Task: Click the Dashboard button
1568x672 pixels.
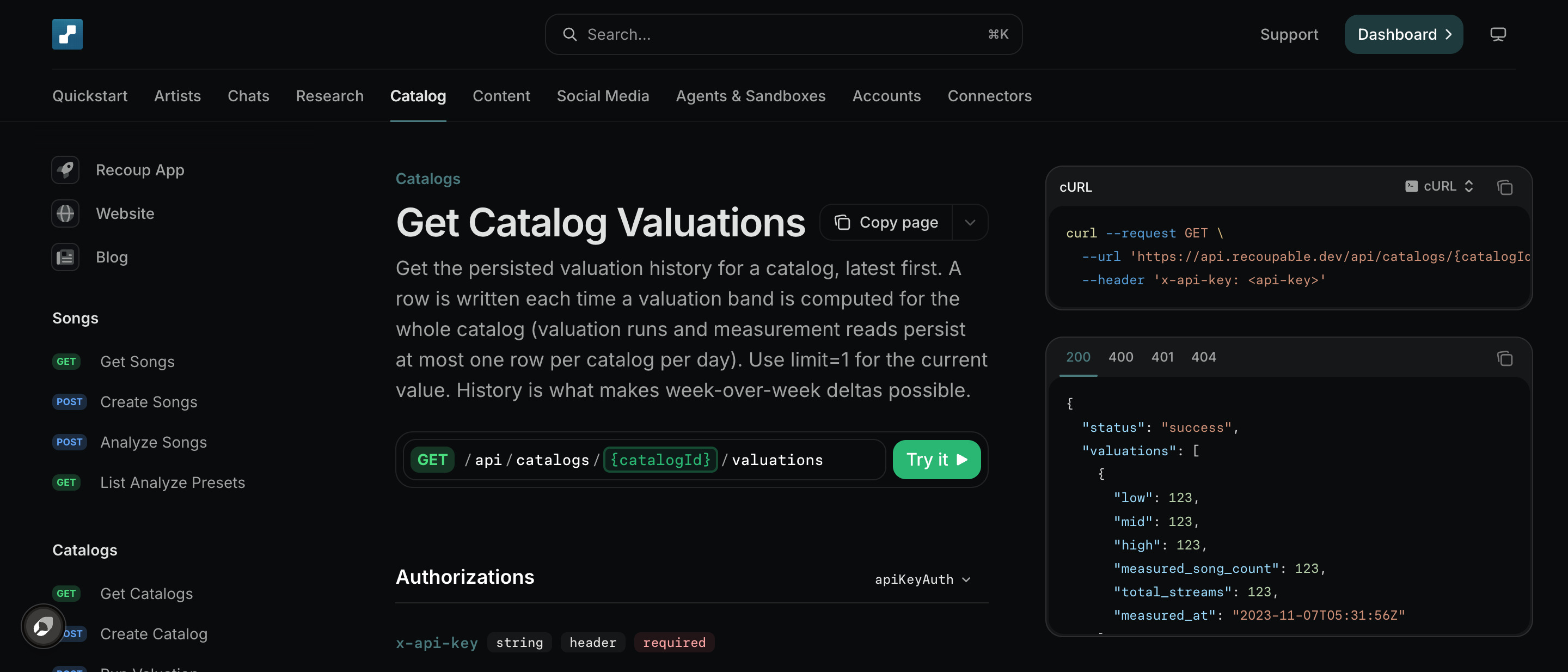Action: pyautogui.click(x=1404, y=34)
